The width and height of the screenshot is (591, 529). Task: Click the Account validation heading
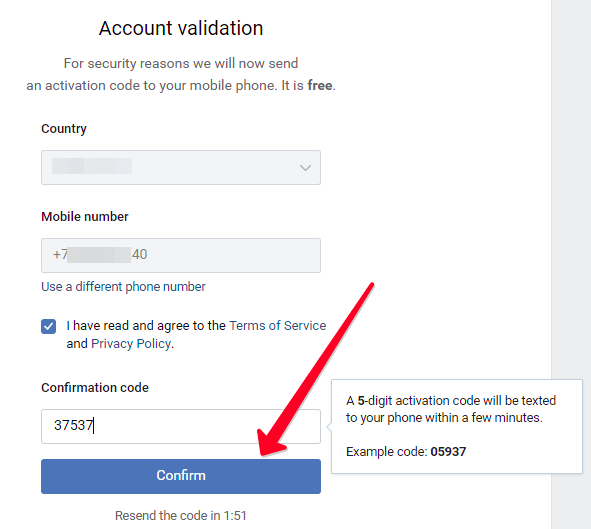(x=181, y=28)
